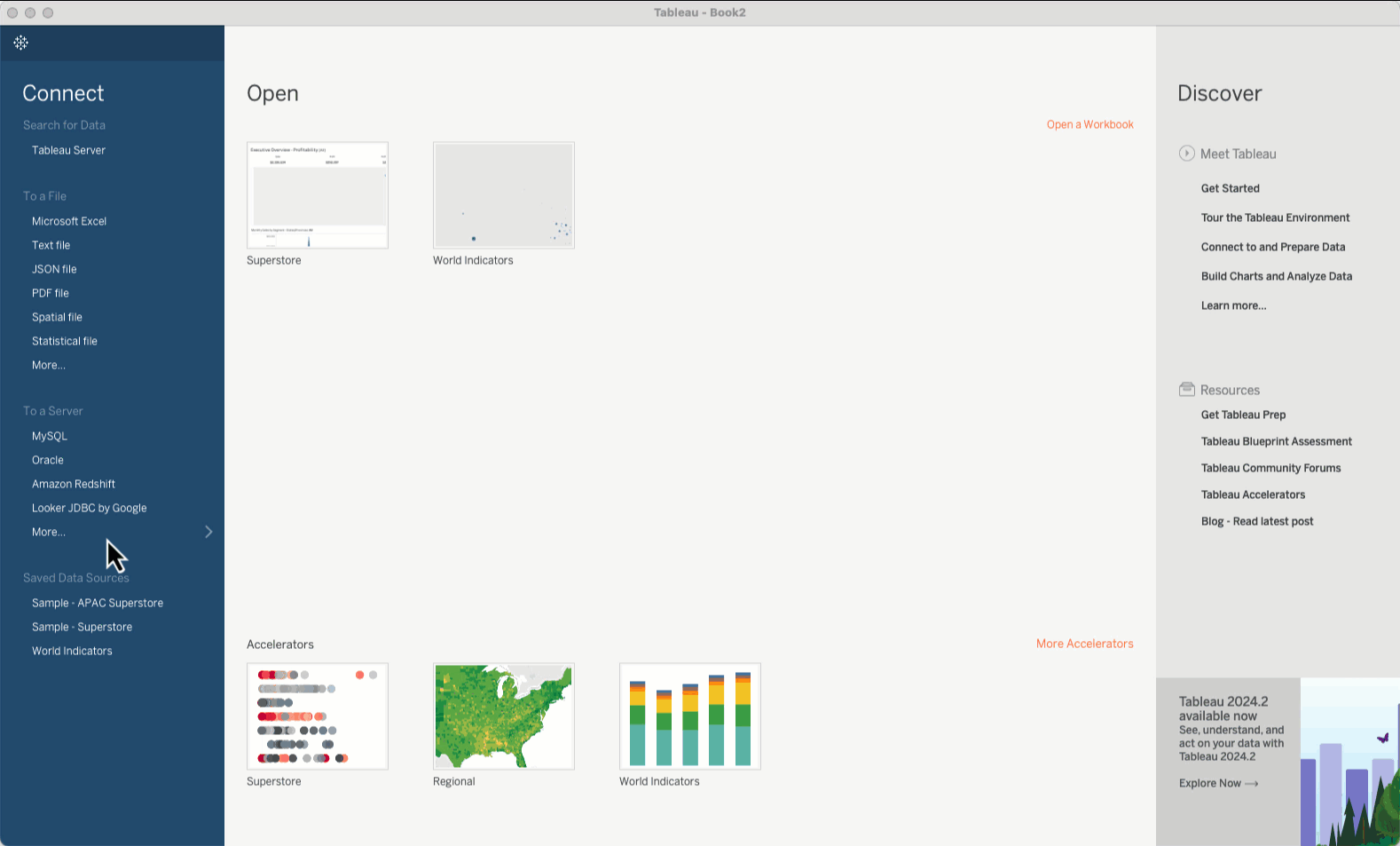Click Explore Now in Tableau 2024.2 banner

point(1218,783)
